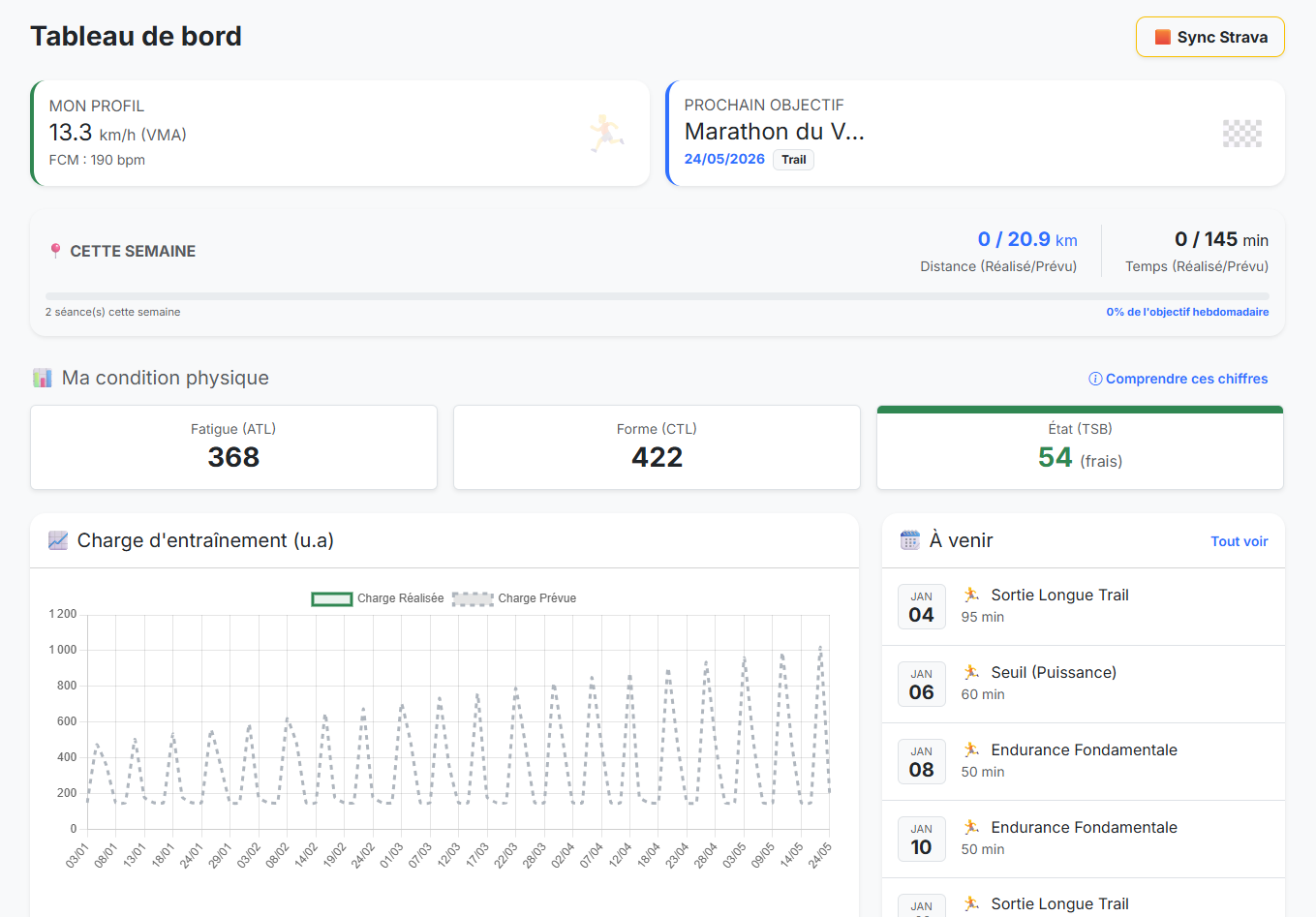1316x917 pixels.
Task: Open the Tout voir link
Action: (x=1239, y=541)
